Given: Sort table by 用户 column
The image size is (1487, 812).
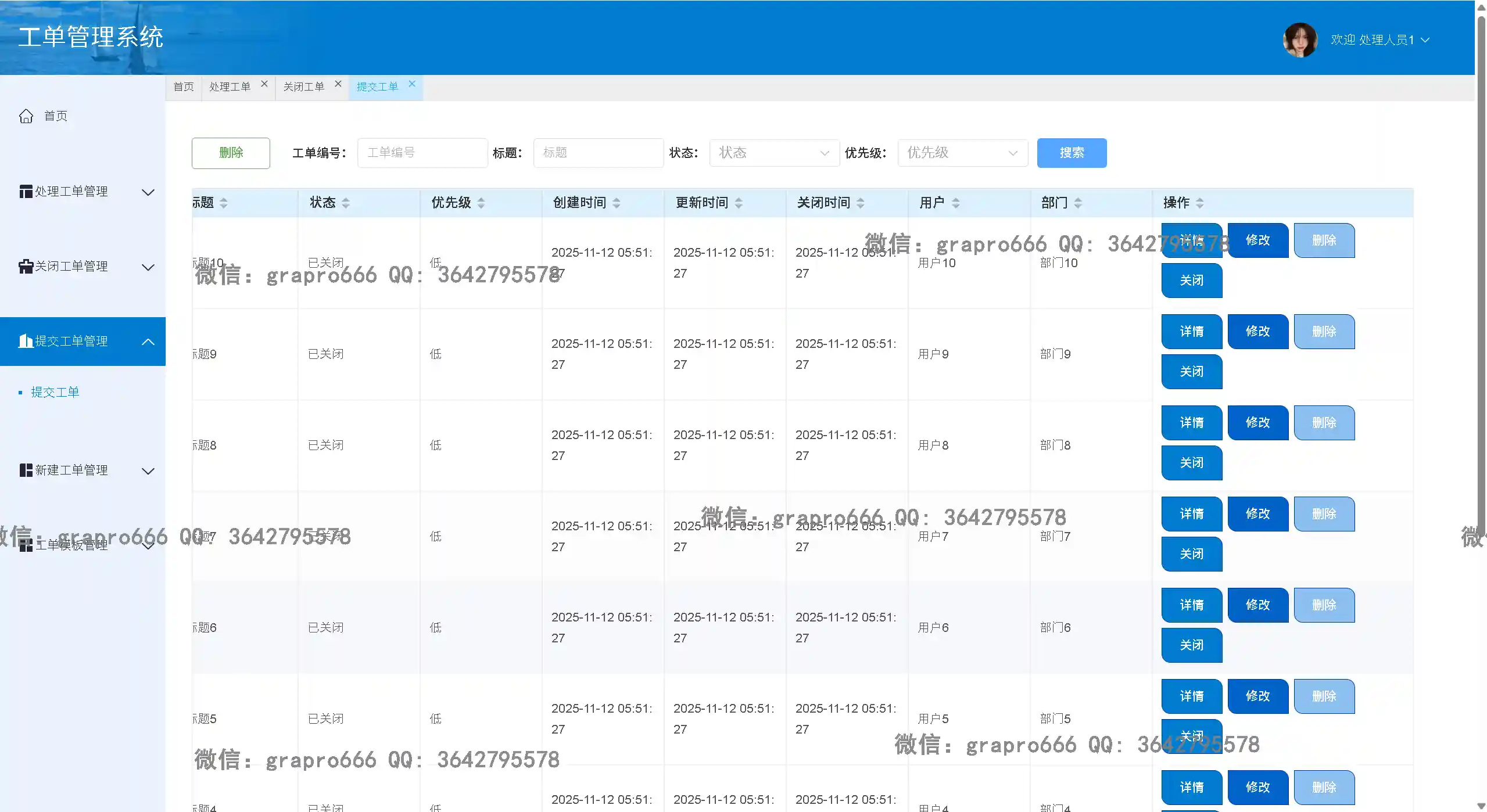Looking at the screenshot, I should click(x=956, y=203).
